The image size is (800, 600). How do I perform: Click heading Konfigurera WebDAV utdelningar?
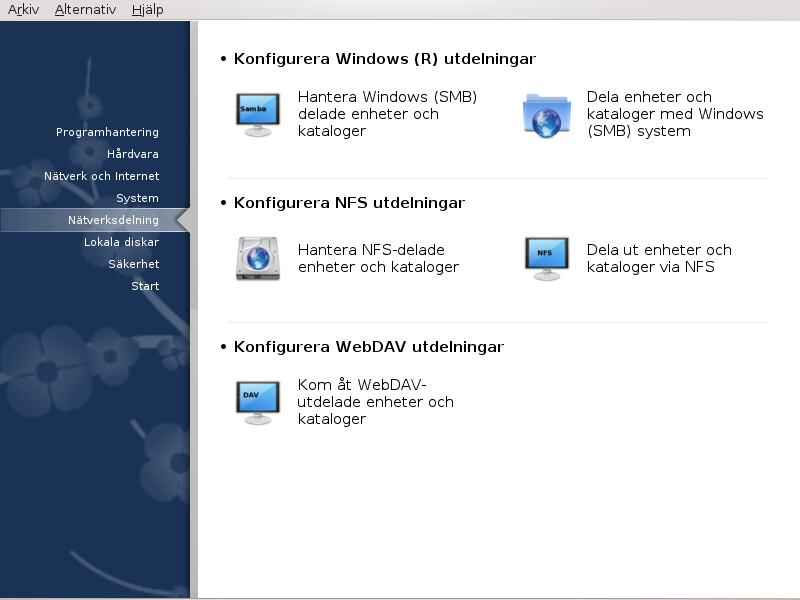click(368, 346)
